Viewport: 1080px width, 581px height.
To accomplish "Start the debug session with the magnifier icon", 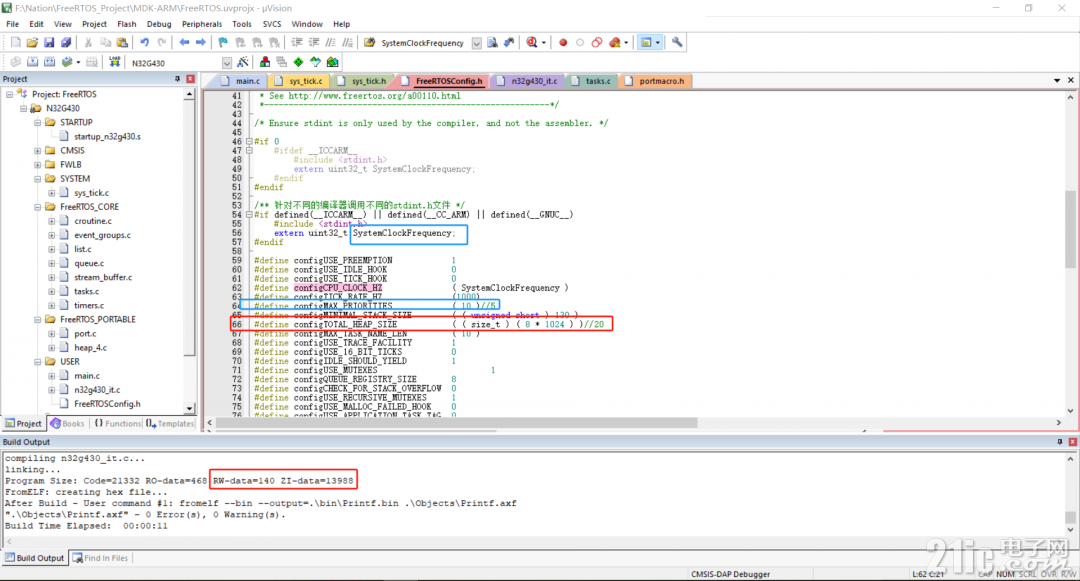I will pos(532,43).
